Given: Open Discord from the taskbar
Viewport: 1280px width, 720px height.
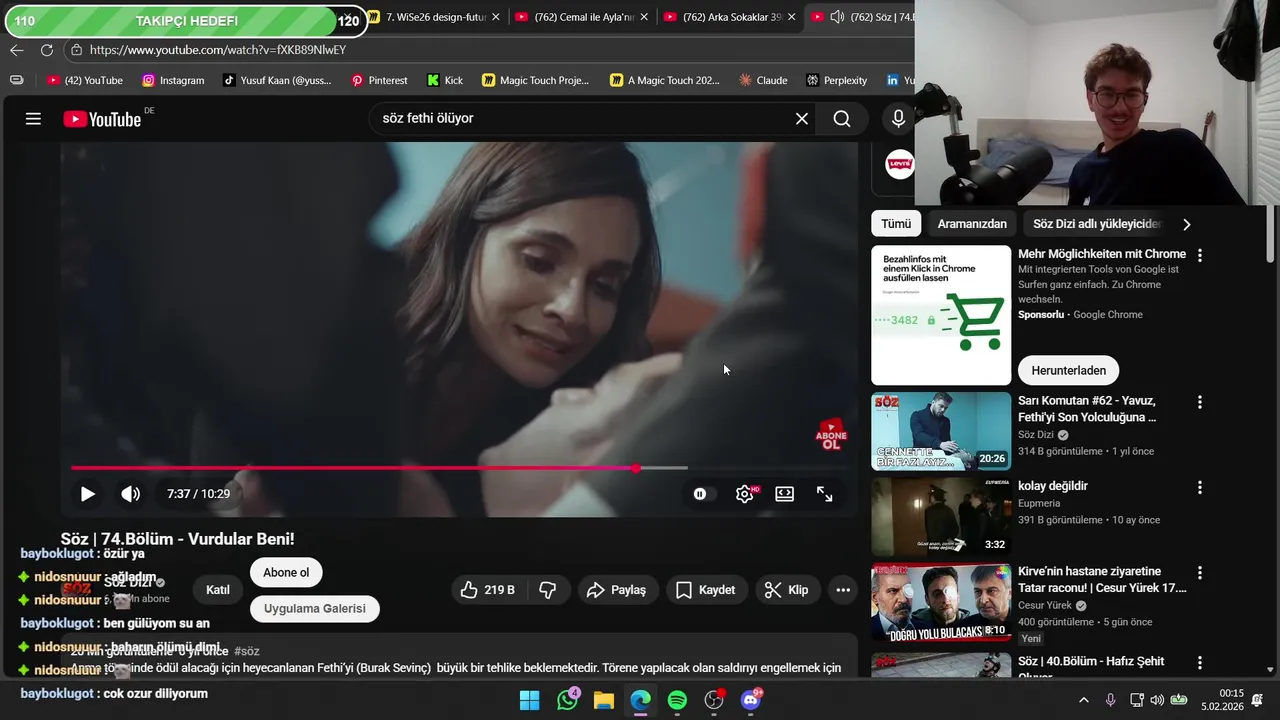Looking at the screenshot, I should [x=751, y=700].
